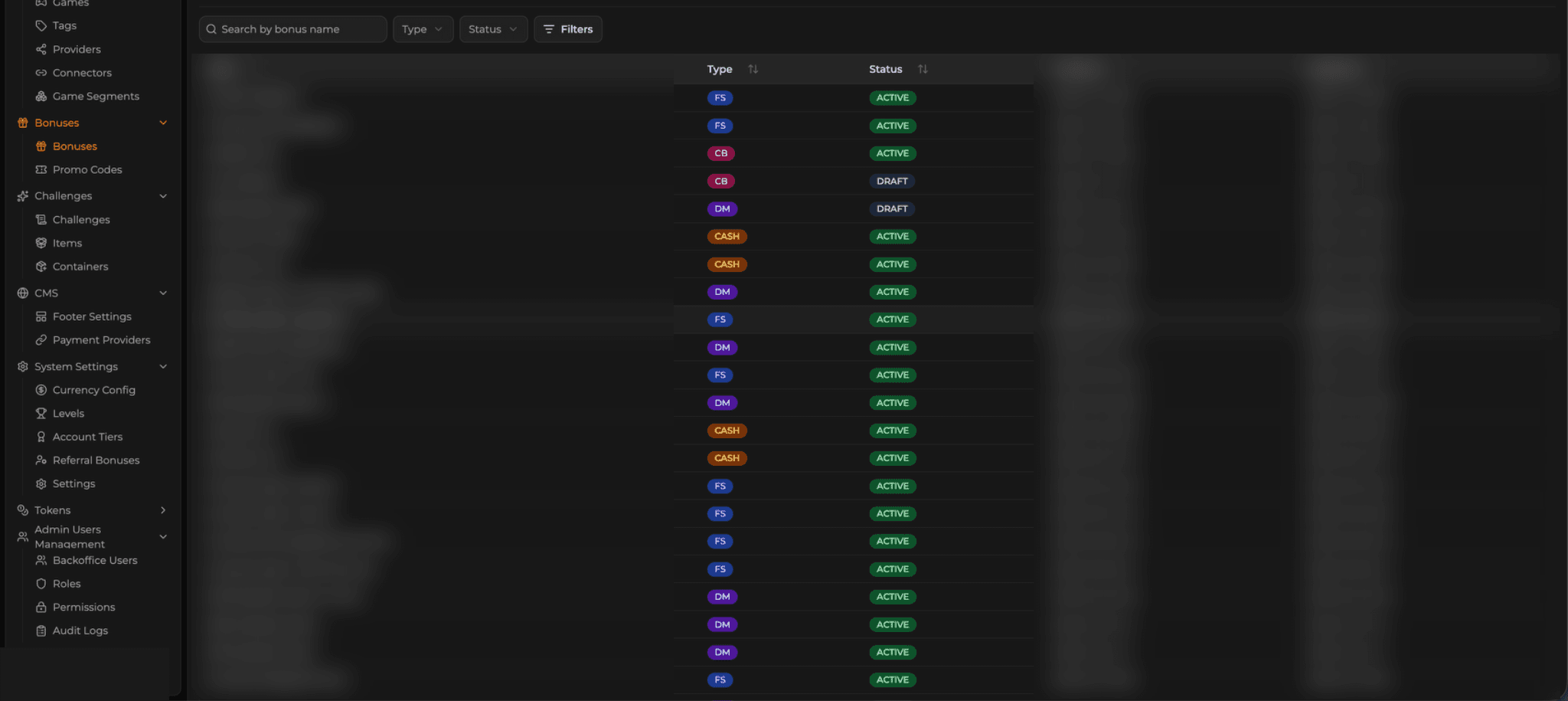The width and height of the screenshot is (1568, 701).
Task: Collapse the Bonuses sidebar section chevron
Action: click(163, 123)
